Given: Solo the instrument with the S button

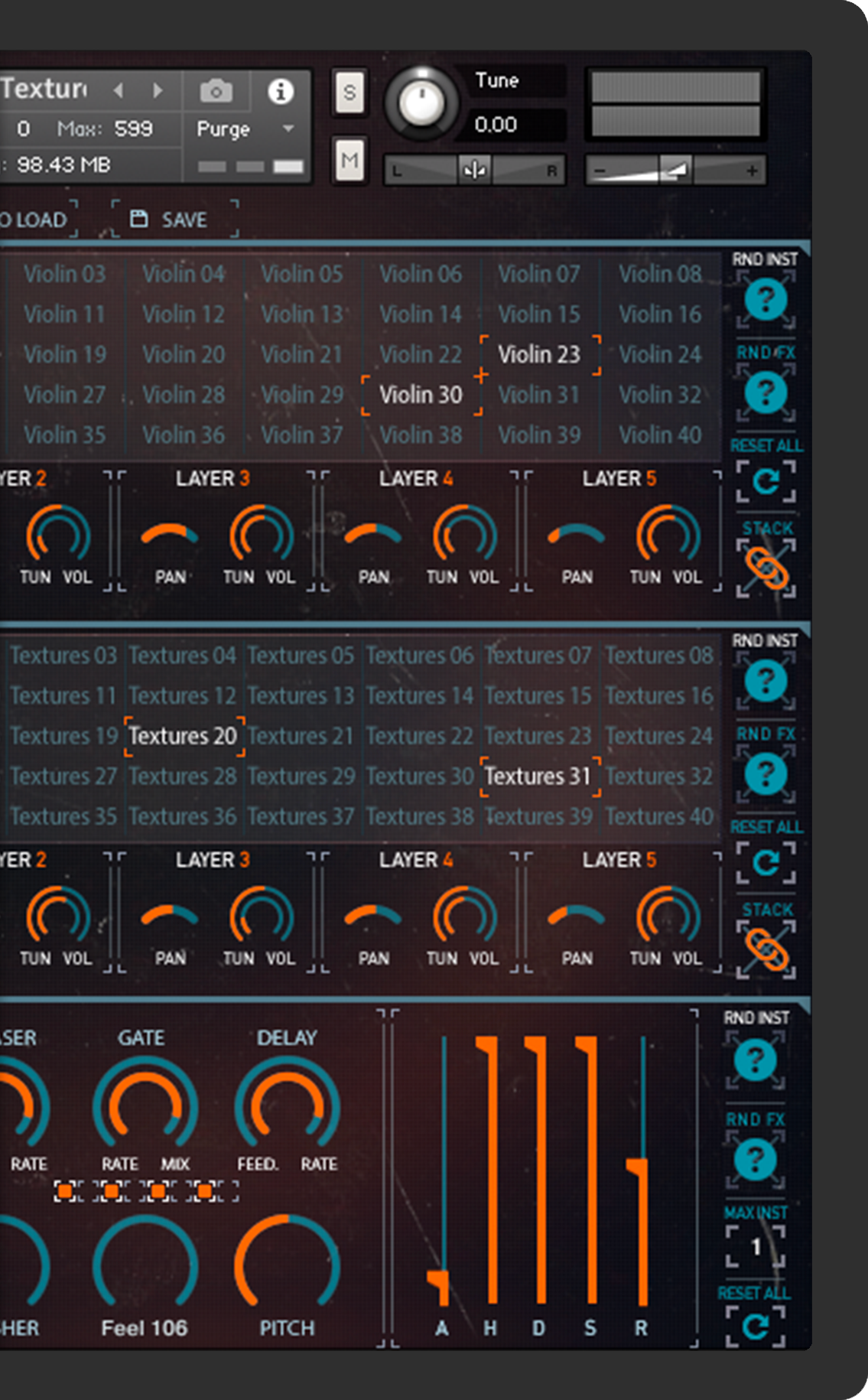Looking at the screenshot, I should pos(349,93).
